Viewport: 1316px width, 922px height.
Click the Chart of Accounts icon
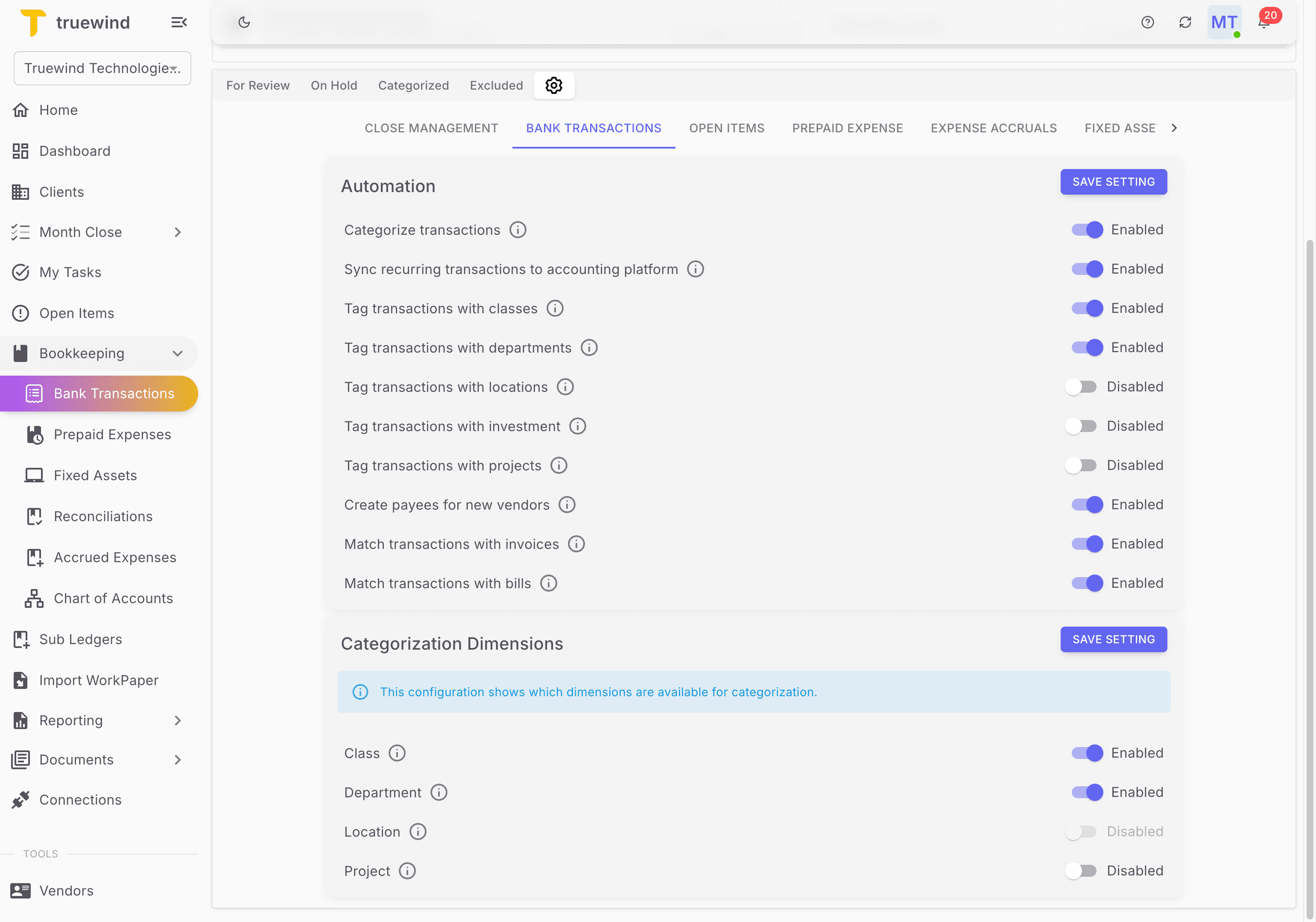[x=35, y=598]
